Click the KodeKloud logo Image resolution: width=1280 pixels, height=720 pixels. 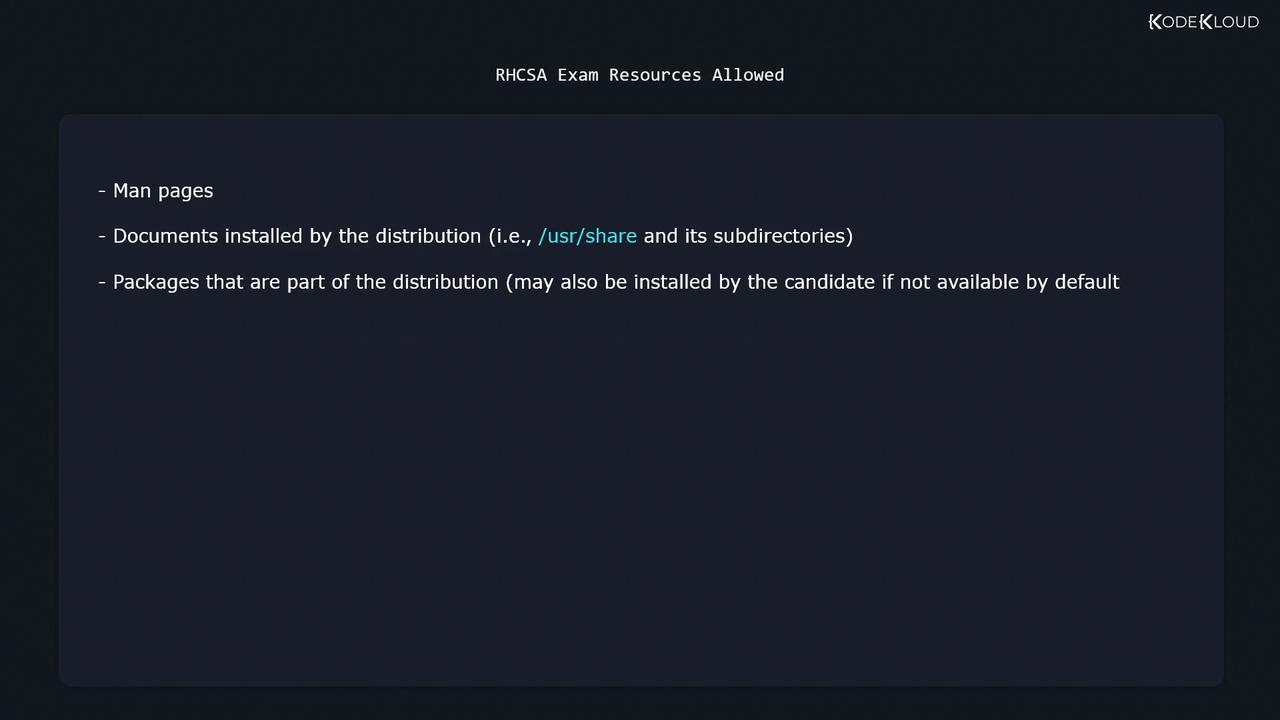tap(1203, 22)
